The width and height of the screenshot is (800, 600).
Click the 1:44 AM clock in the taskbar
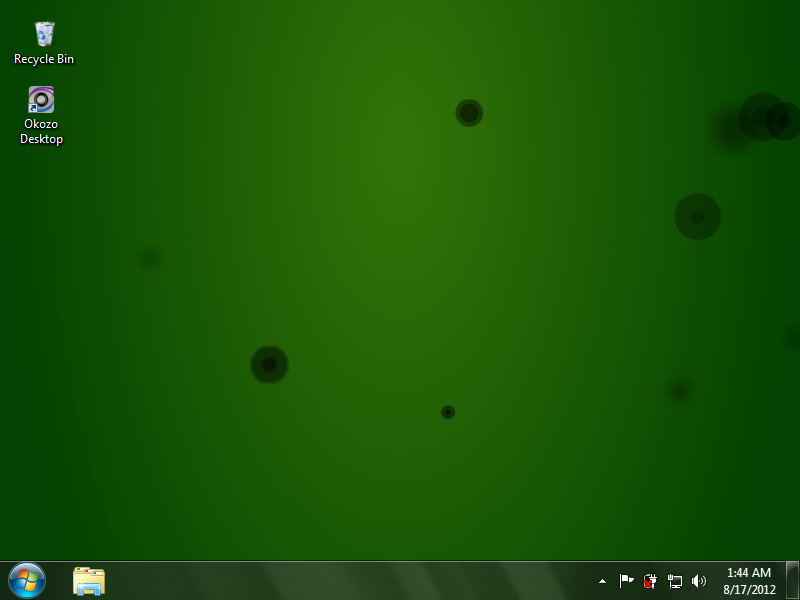748,572
